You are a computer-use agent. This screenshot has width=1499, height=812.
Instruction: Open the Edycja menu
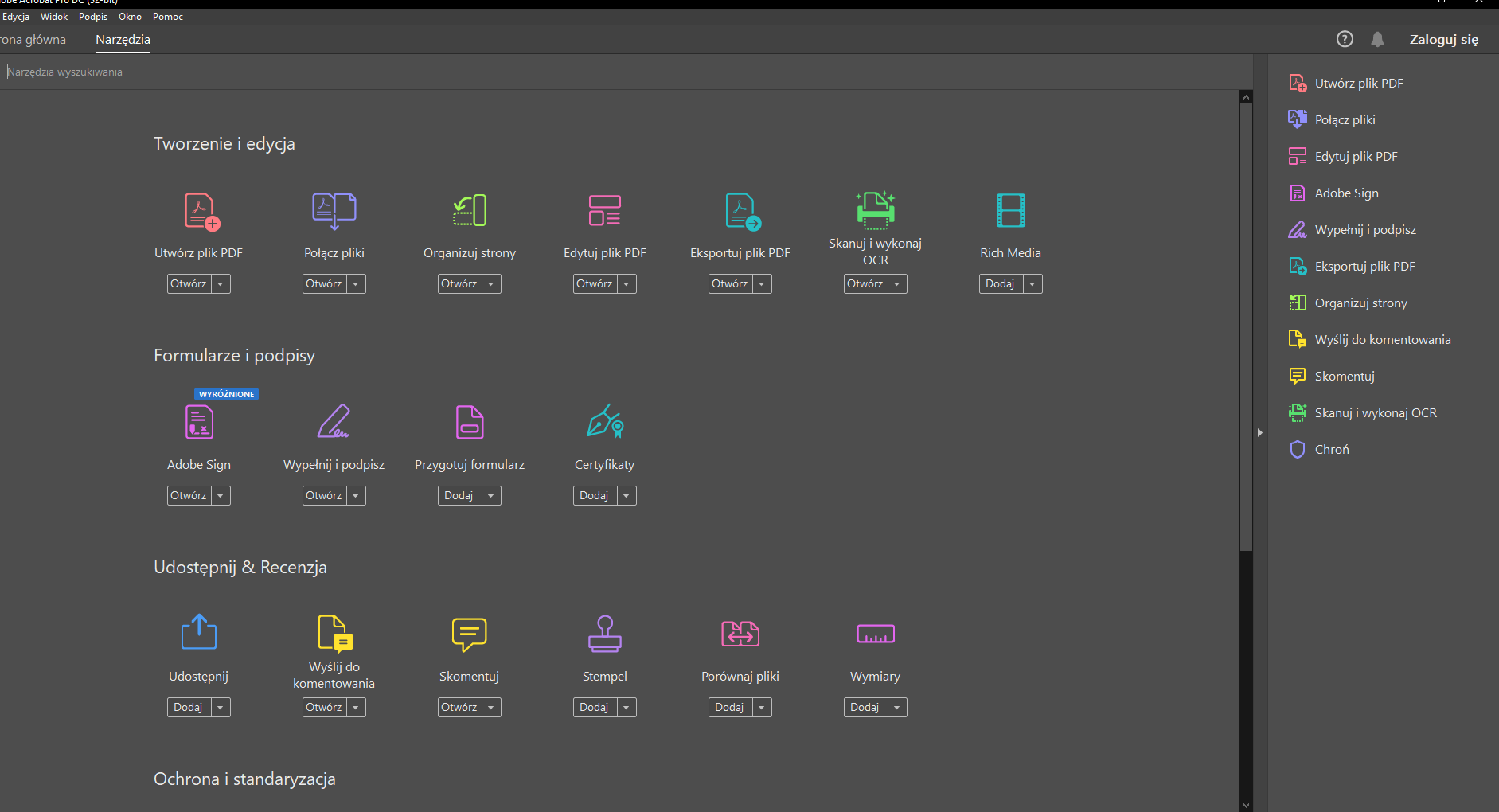tap(15, 17)
